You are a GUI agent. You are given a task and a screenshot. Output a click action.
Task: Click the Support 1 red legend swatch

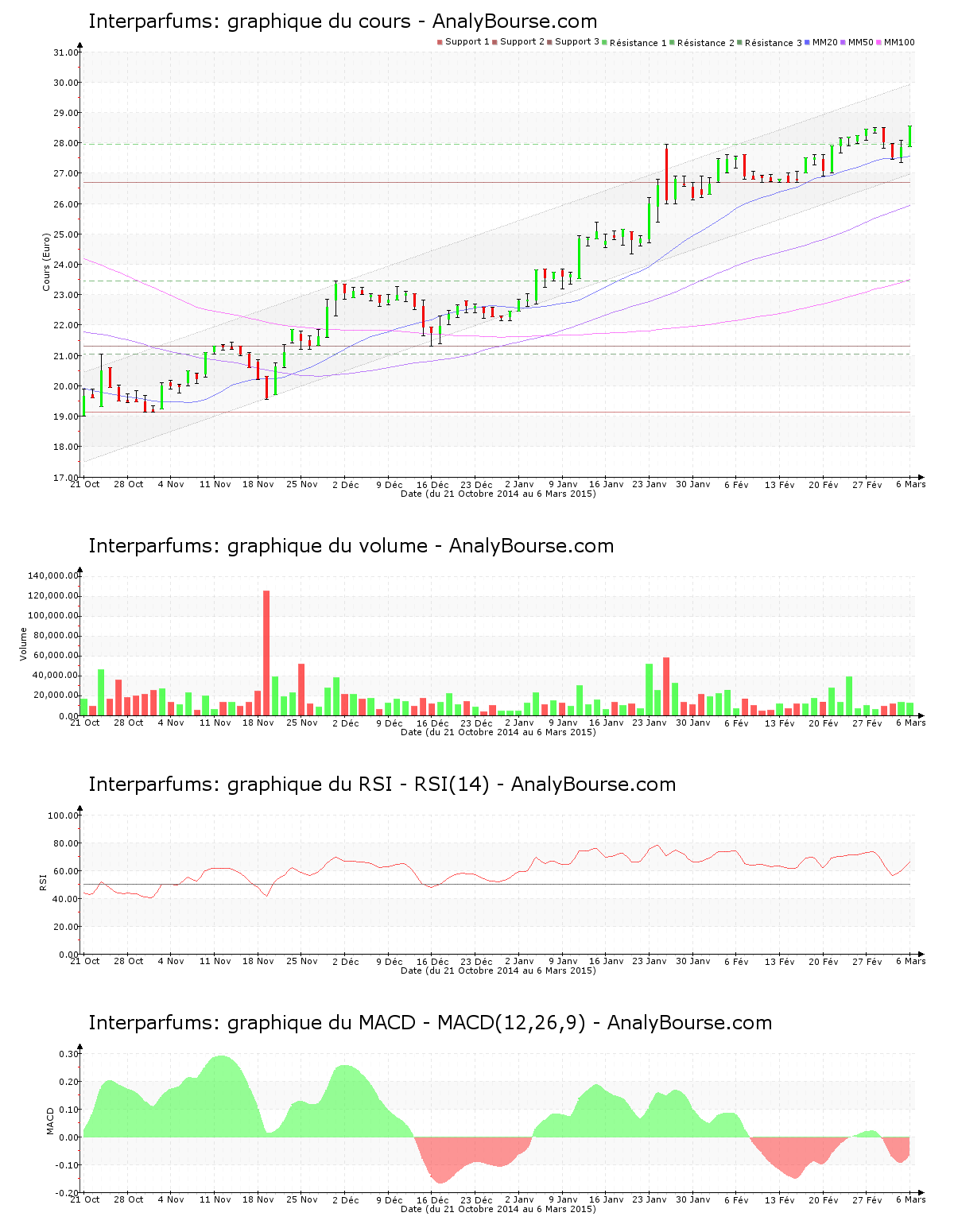pos(440,42)
